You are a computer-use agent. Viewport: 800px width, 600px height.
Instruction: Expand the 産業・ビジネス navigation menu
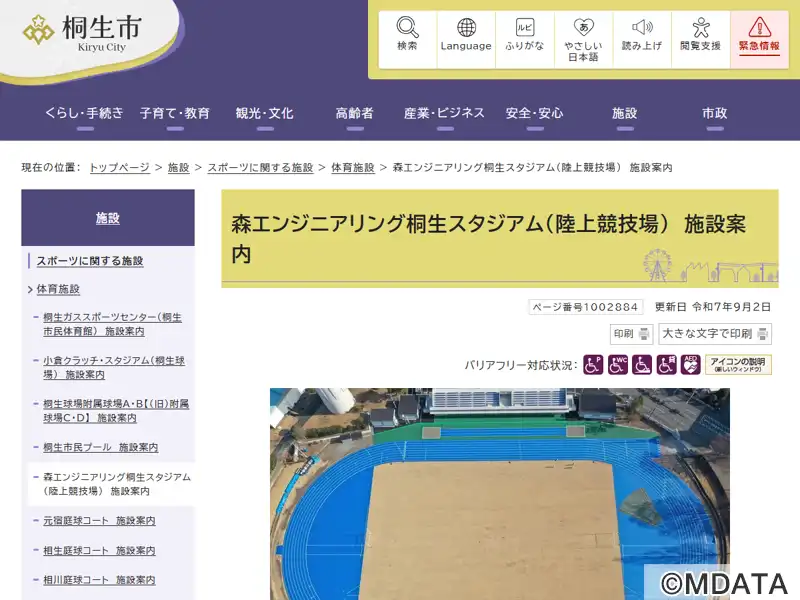tap(444, 113)
